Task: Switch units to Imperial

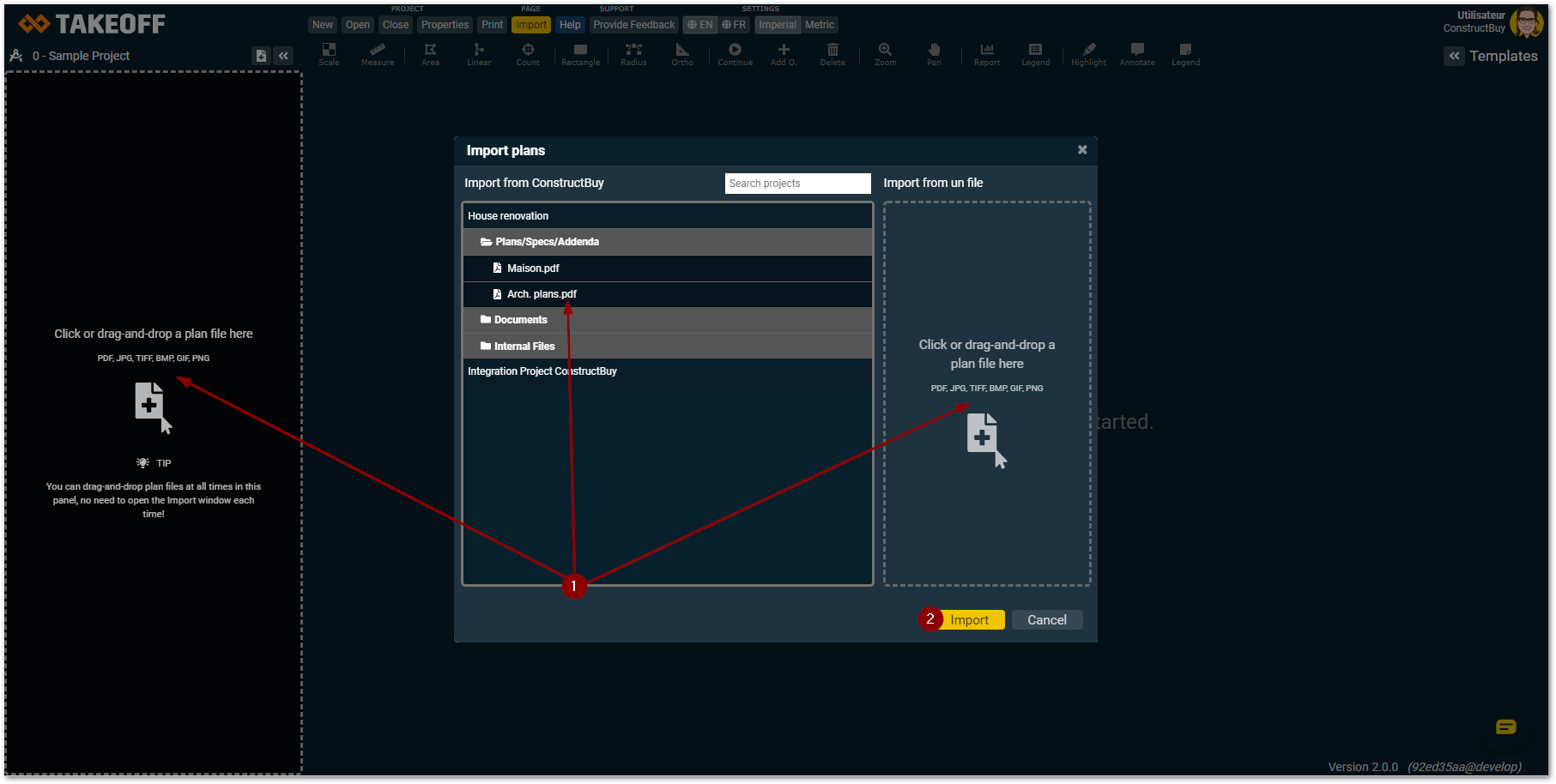Action: pos(777,25)
